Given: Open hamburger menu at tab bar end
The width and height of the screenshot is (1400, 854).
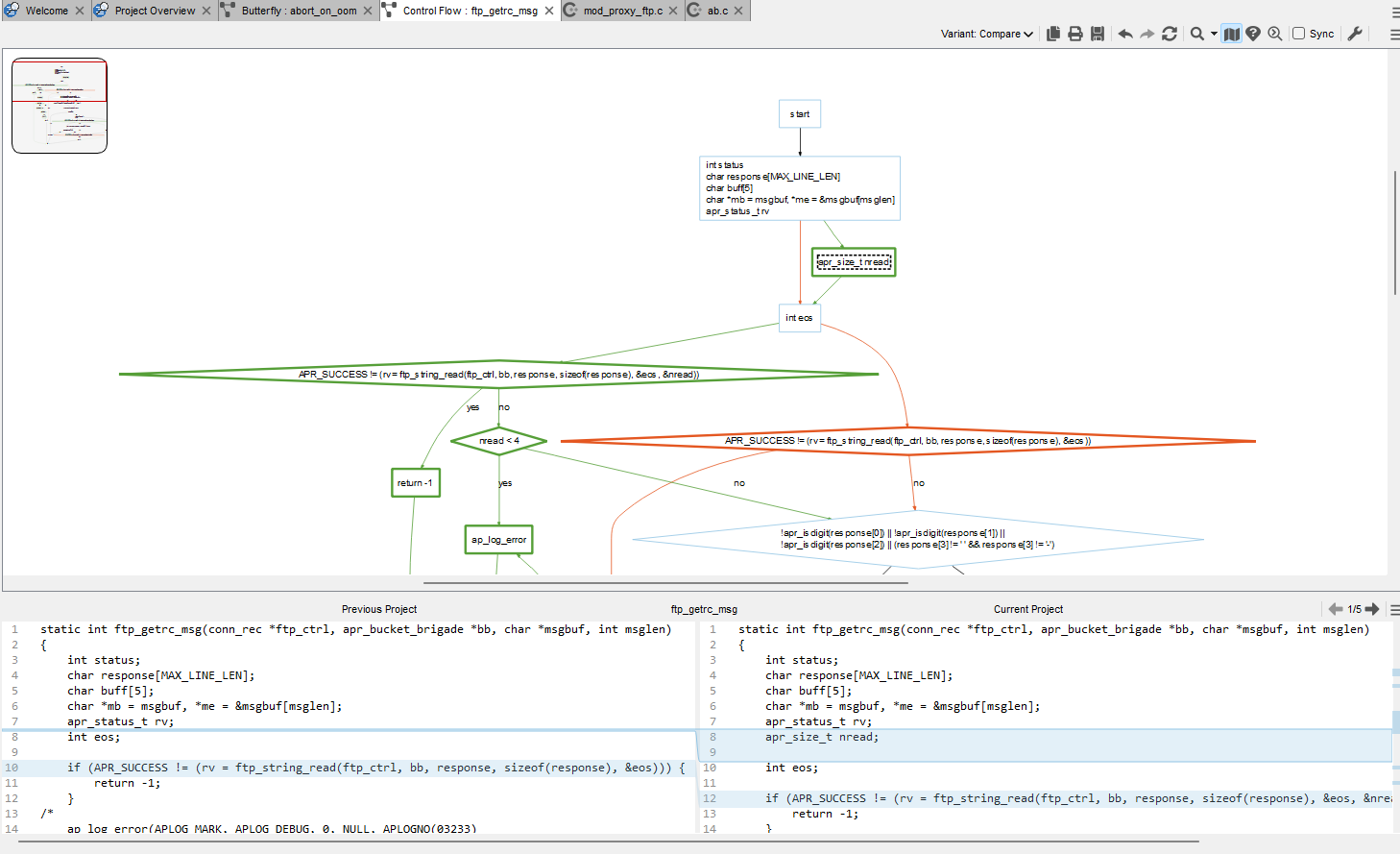Looking at the screenshot, I should click(x=1394, y=12).
